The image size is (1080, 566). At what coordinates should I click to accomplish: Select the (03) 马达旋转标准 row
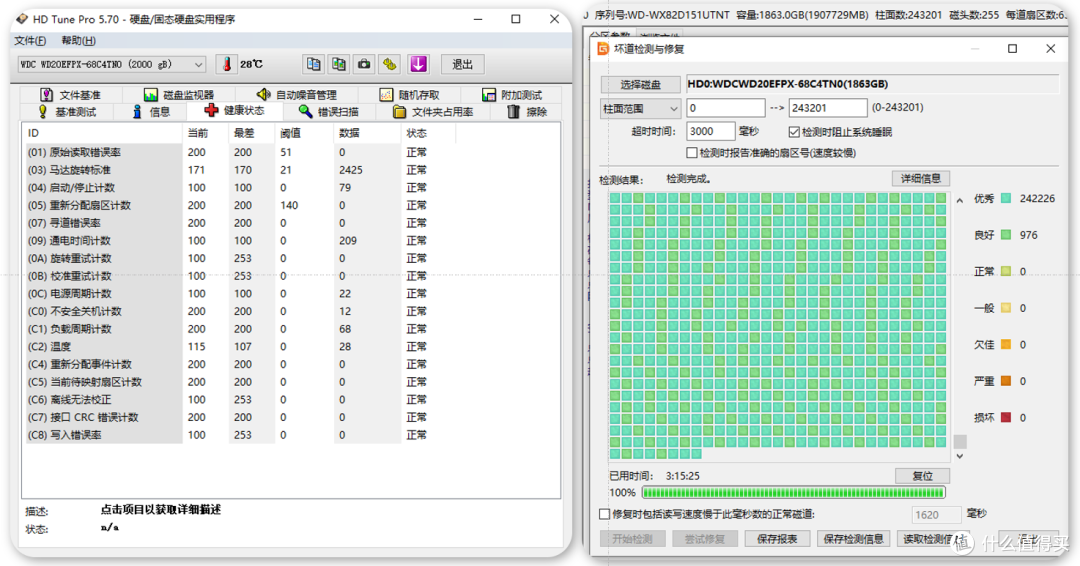coord(241,170)
